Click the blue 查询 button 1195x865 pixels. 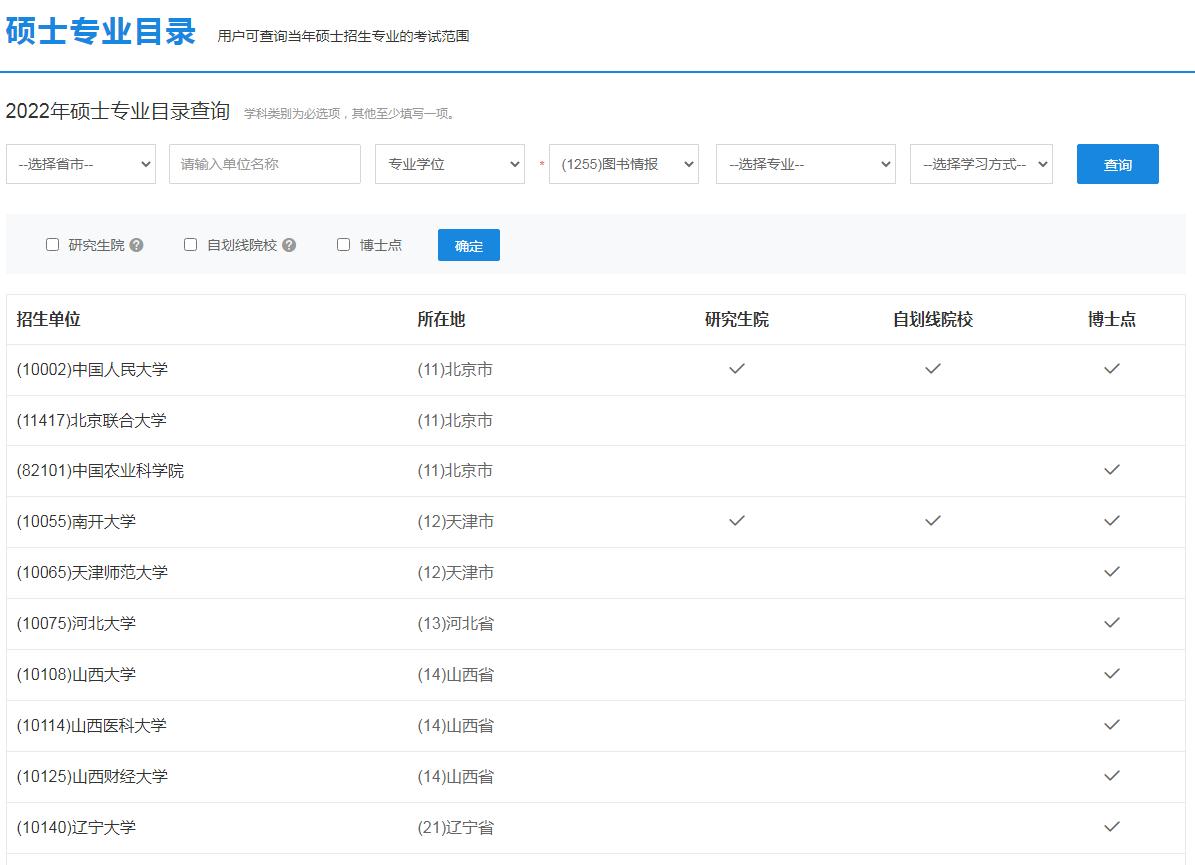click(1117, 164)
